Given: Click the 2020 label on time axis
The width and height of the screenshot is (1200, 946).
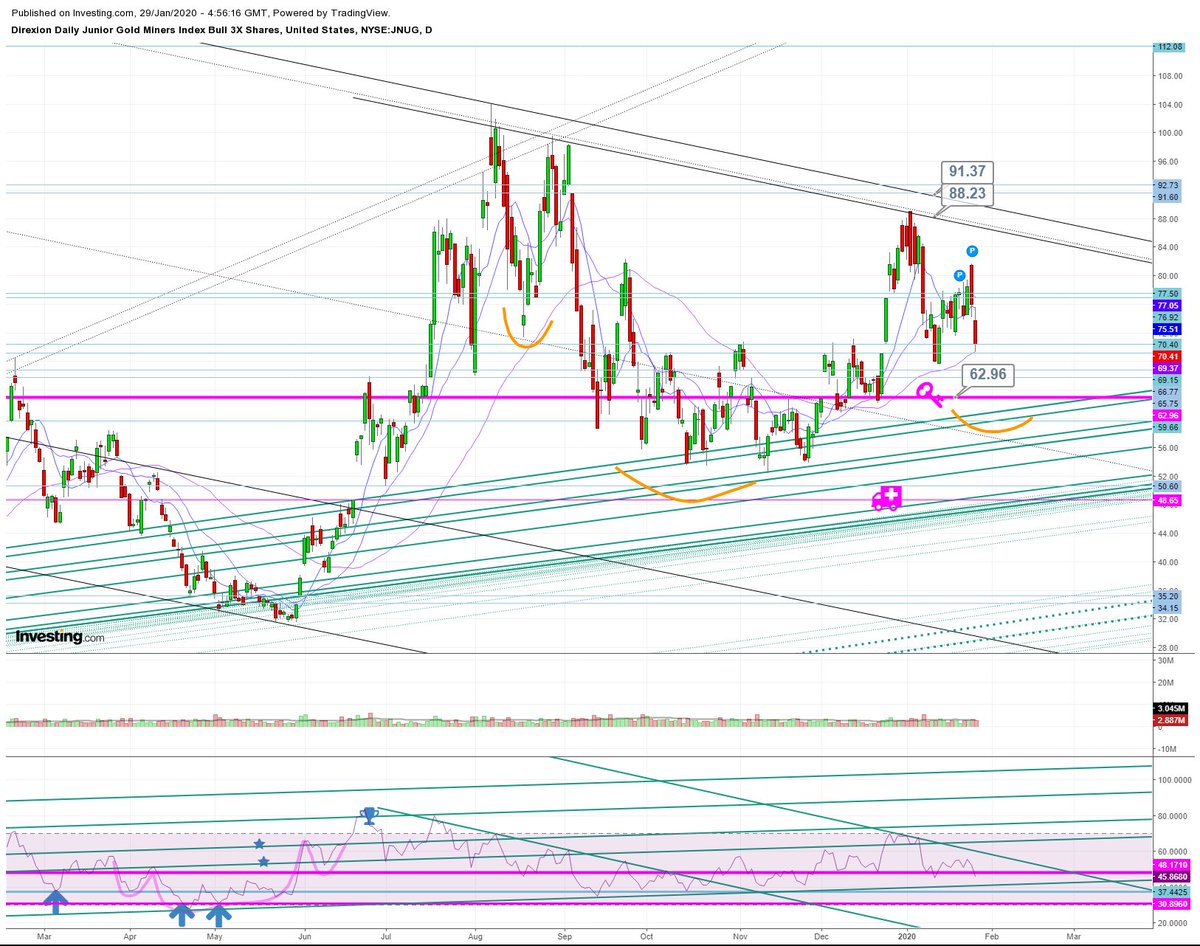Looking at the screenshot, I should pyautogui.click(x=905, y=939).
